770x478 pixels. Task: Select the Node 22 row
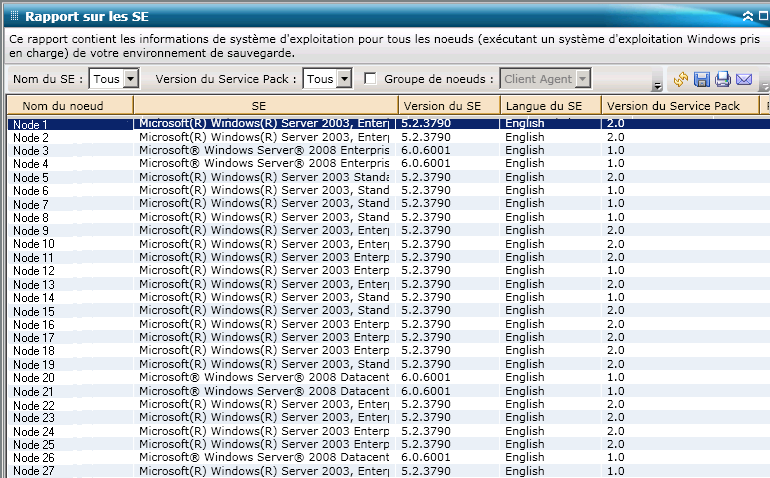[388, 404]
